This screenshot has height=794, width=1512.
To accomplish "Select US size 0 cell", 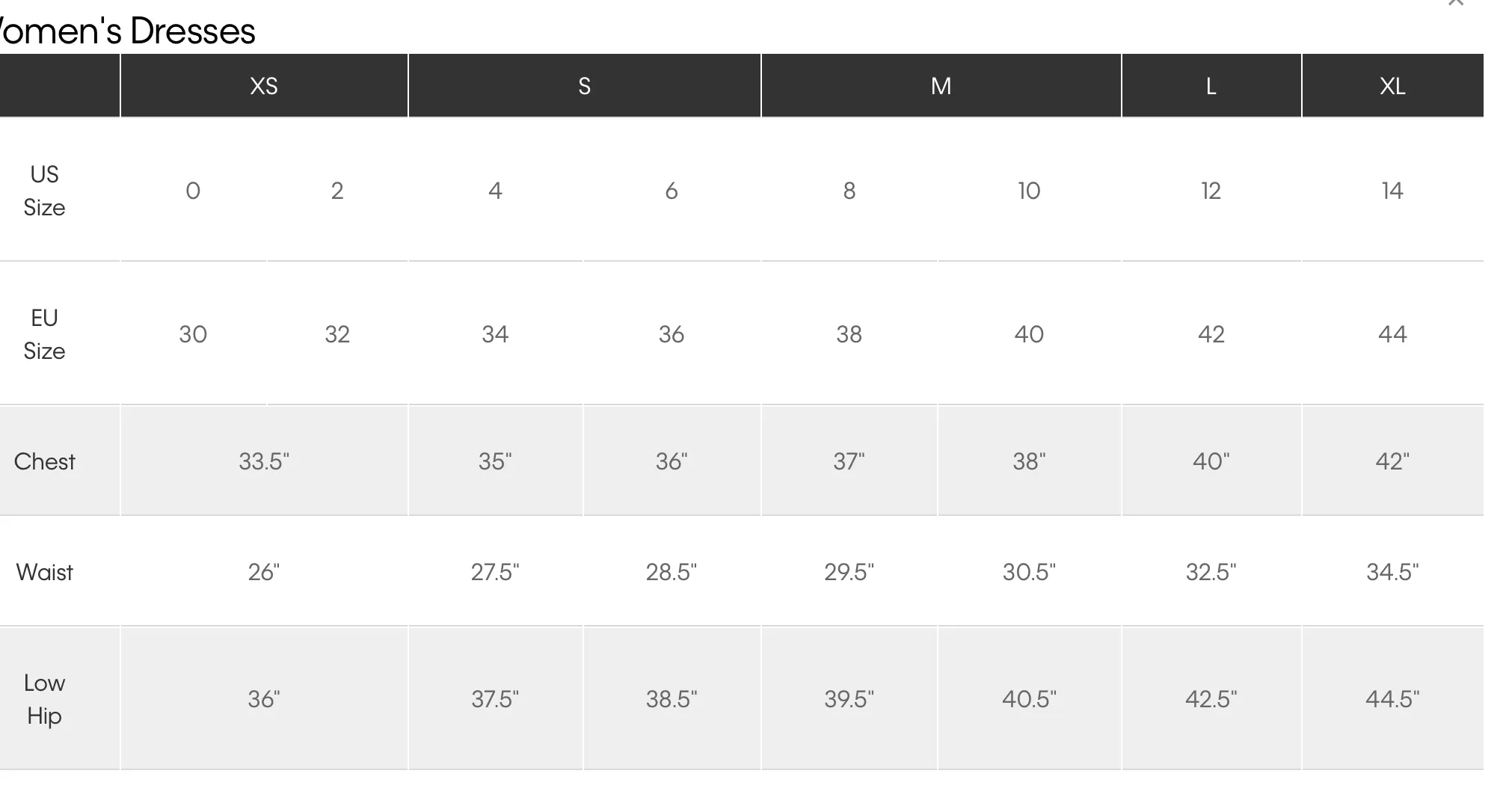I will (x=193, y=191).
